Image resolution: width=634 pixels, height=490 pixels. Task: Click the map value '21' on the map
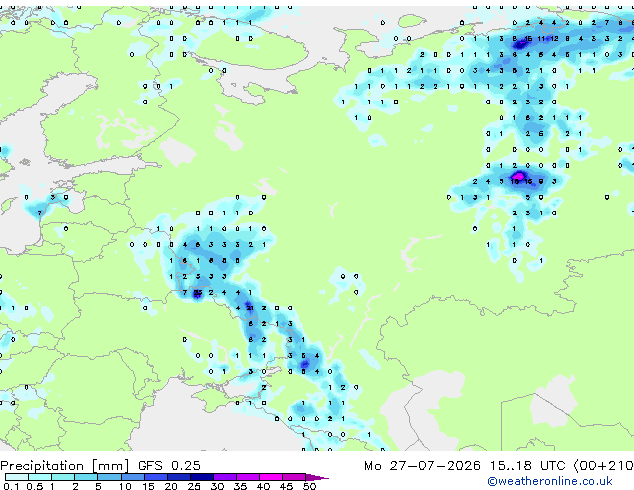250,308
